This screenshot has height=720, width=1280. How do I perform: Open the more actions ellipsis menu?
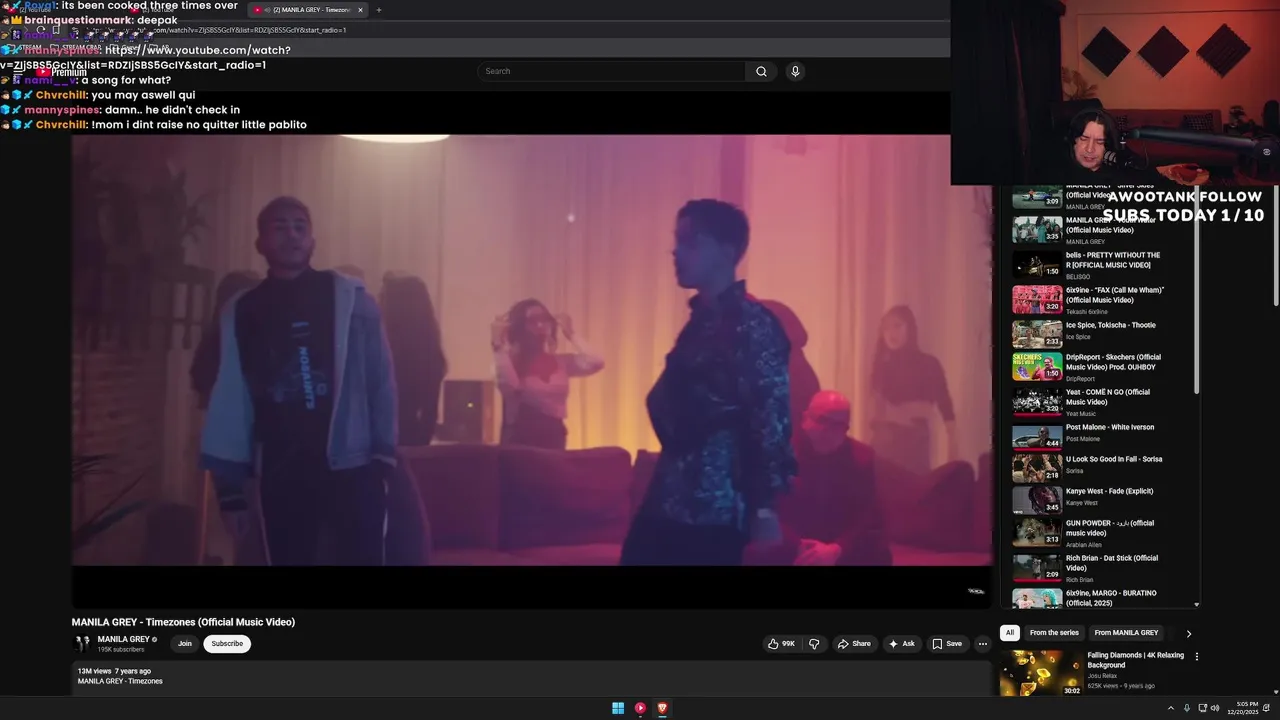coord(983,644)
